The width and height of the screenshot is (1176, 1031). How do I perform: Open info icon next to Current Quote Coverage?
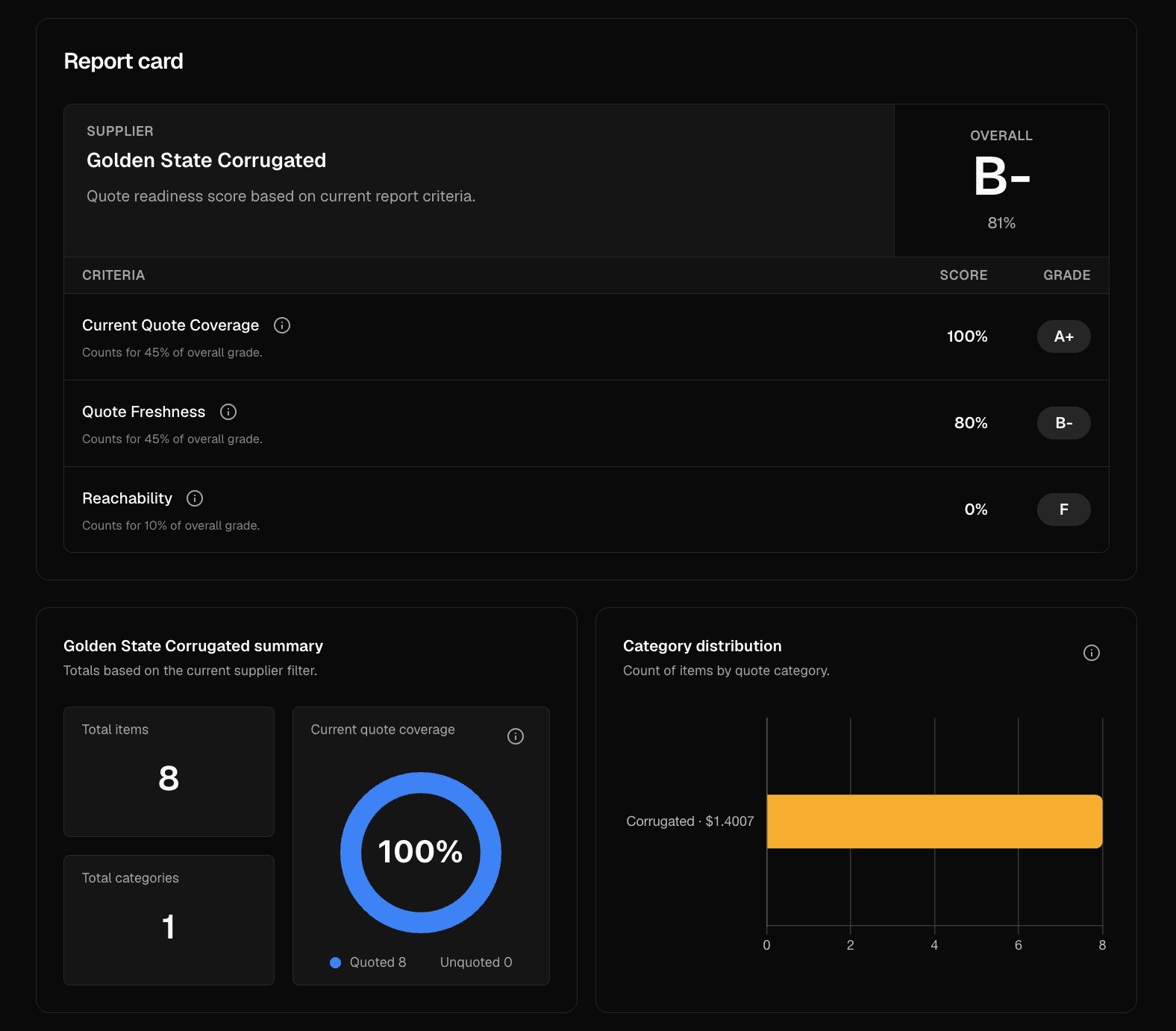(282, 325)
